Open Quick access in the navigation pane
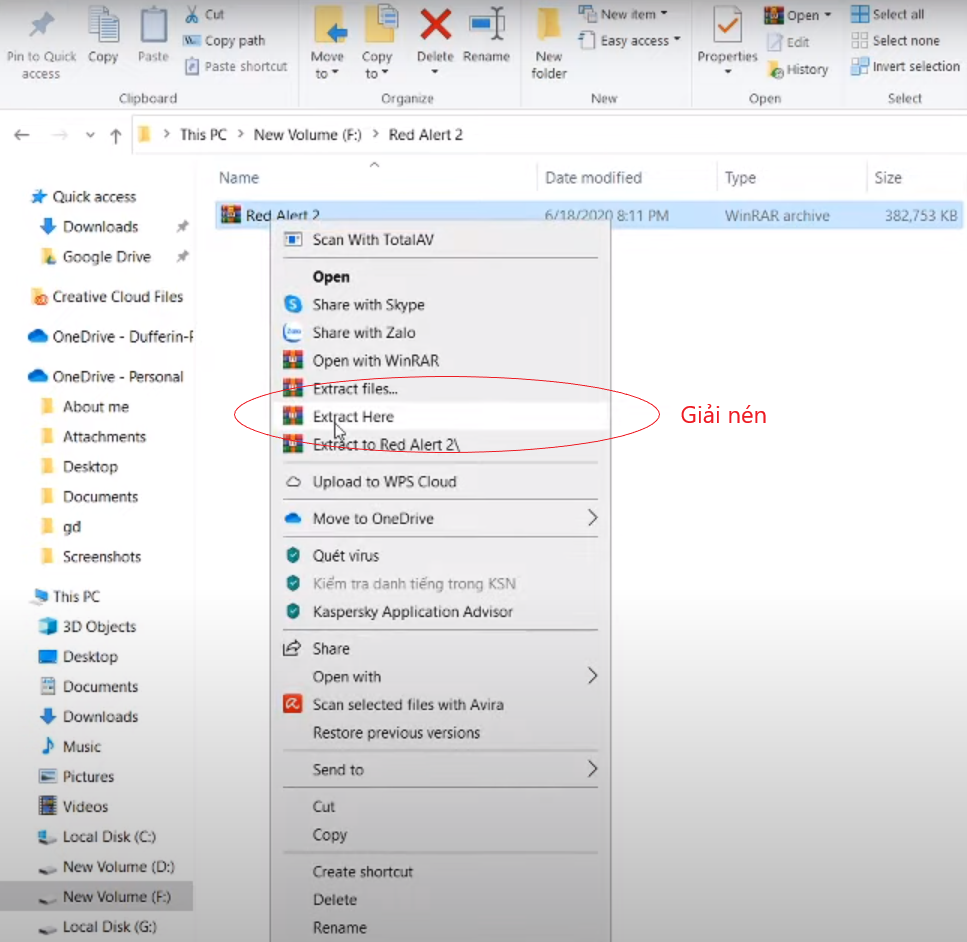The width and height of the screenshot is (967, 942). click(x=84, y=197)
